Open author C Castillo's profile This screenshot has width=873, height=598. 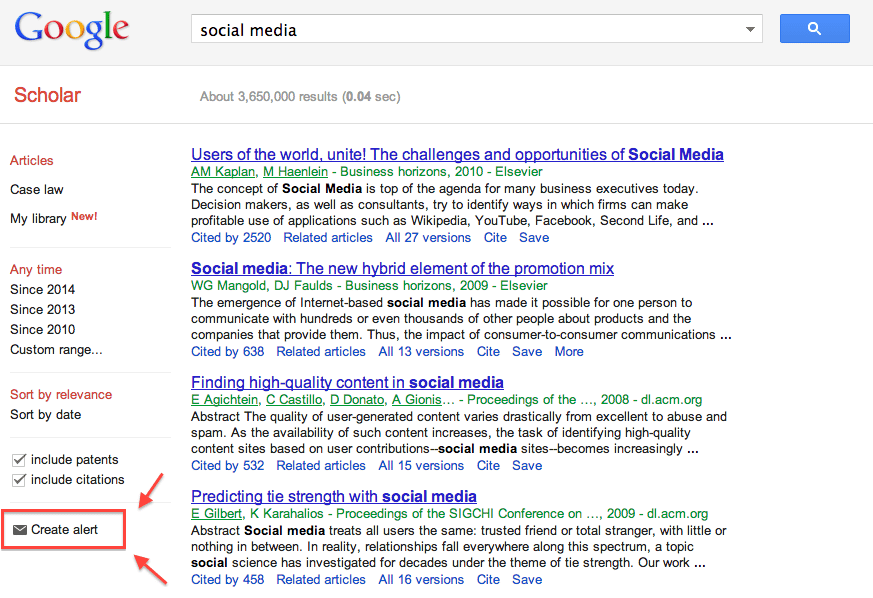[x=294, y=400]
